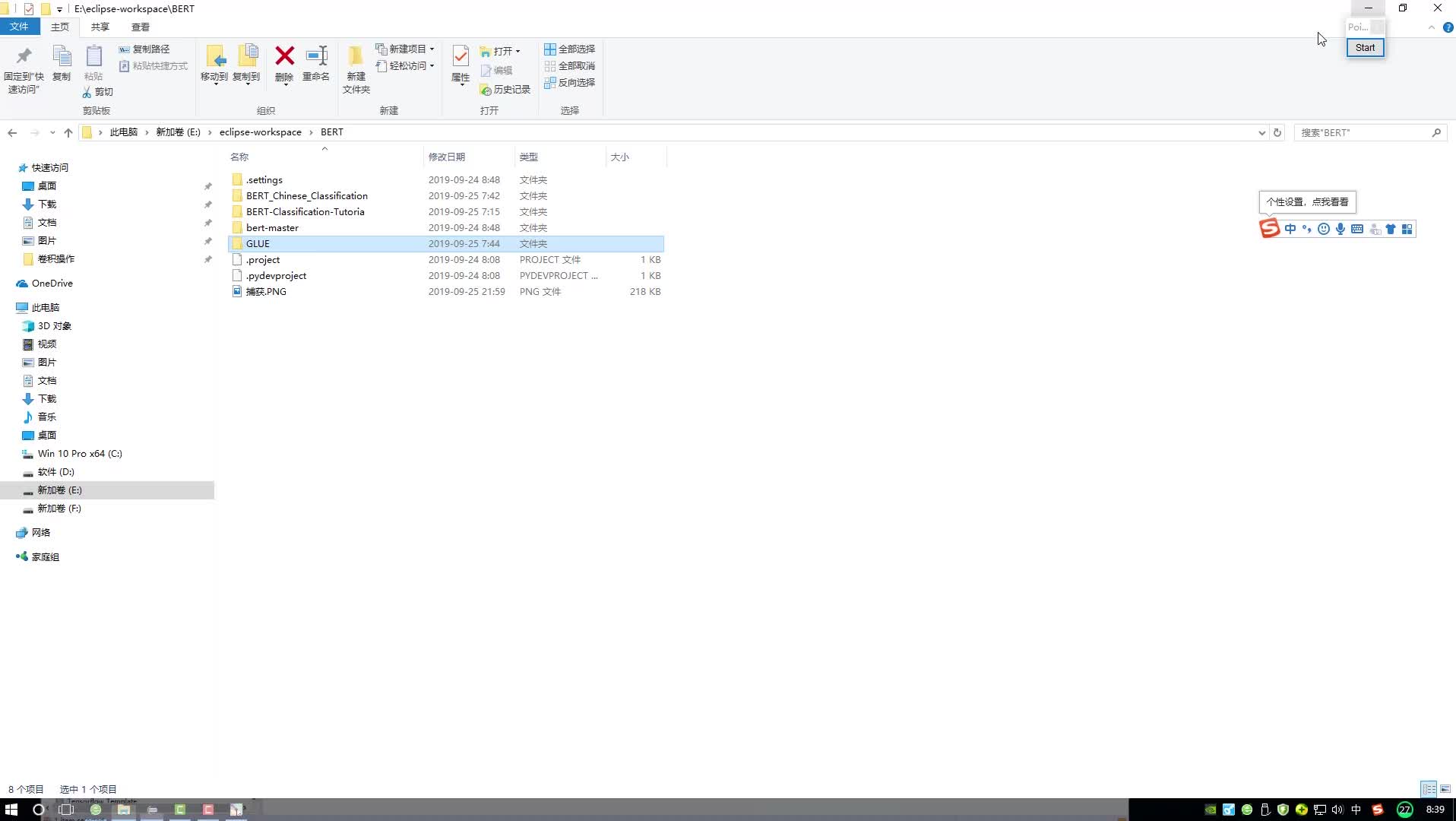The height and width of the screenshot is (821, 1456).
Task: Click Copy path (复制路径) in the ribbon
Action: [x=144, y=49]
